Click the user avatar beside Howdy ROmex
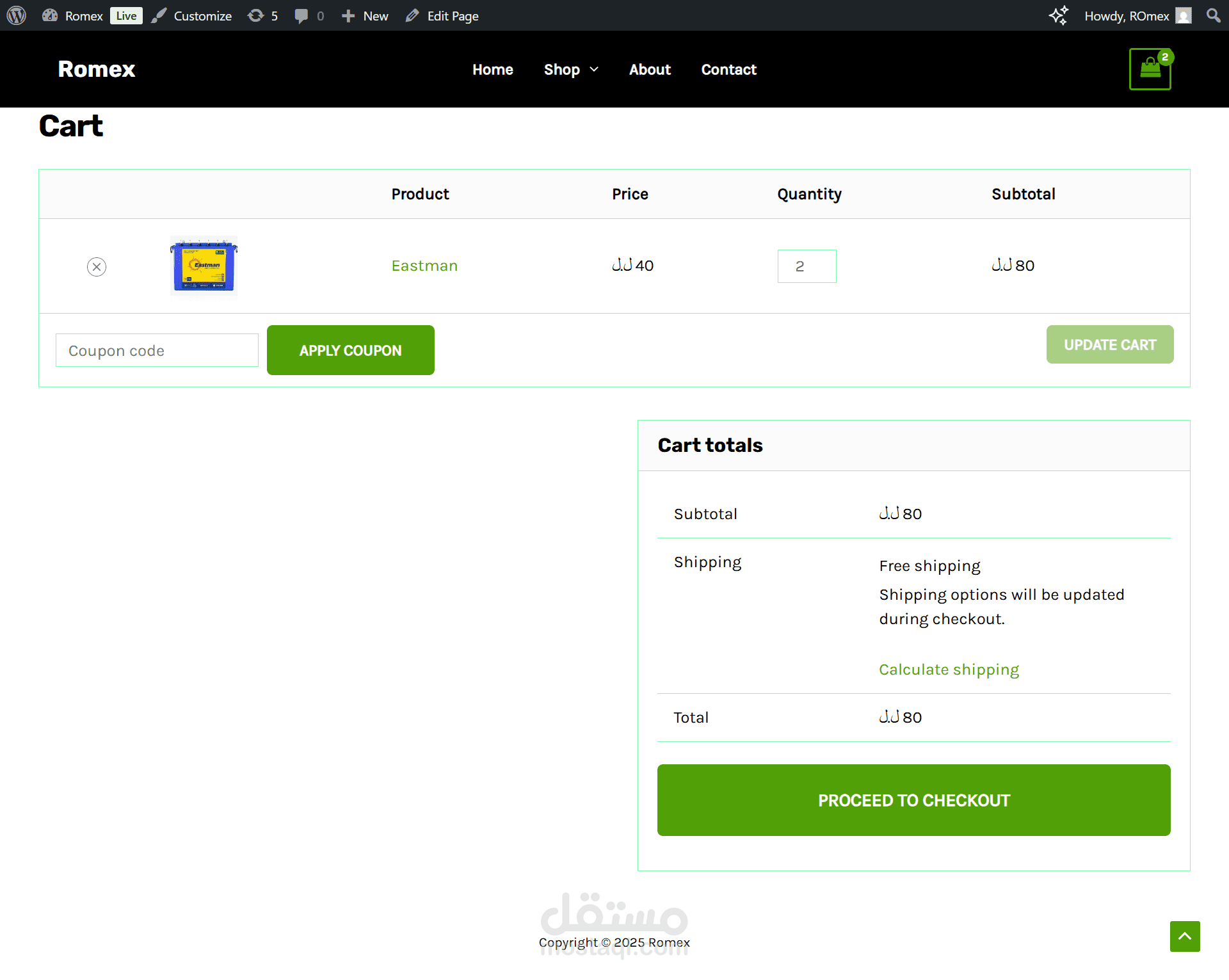 1184,15
